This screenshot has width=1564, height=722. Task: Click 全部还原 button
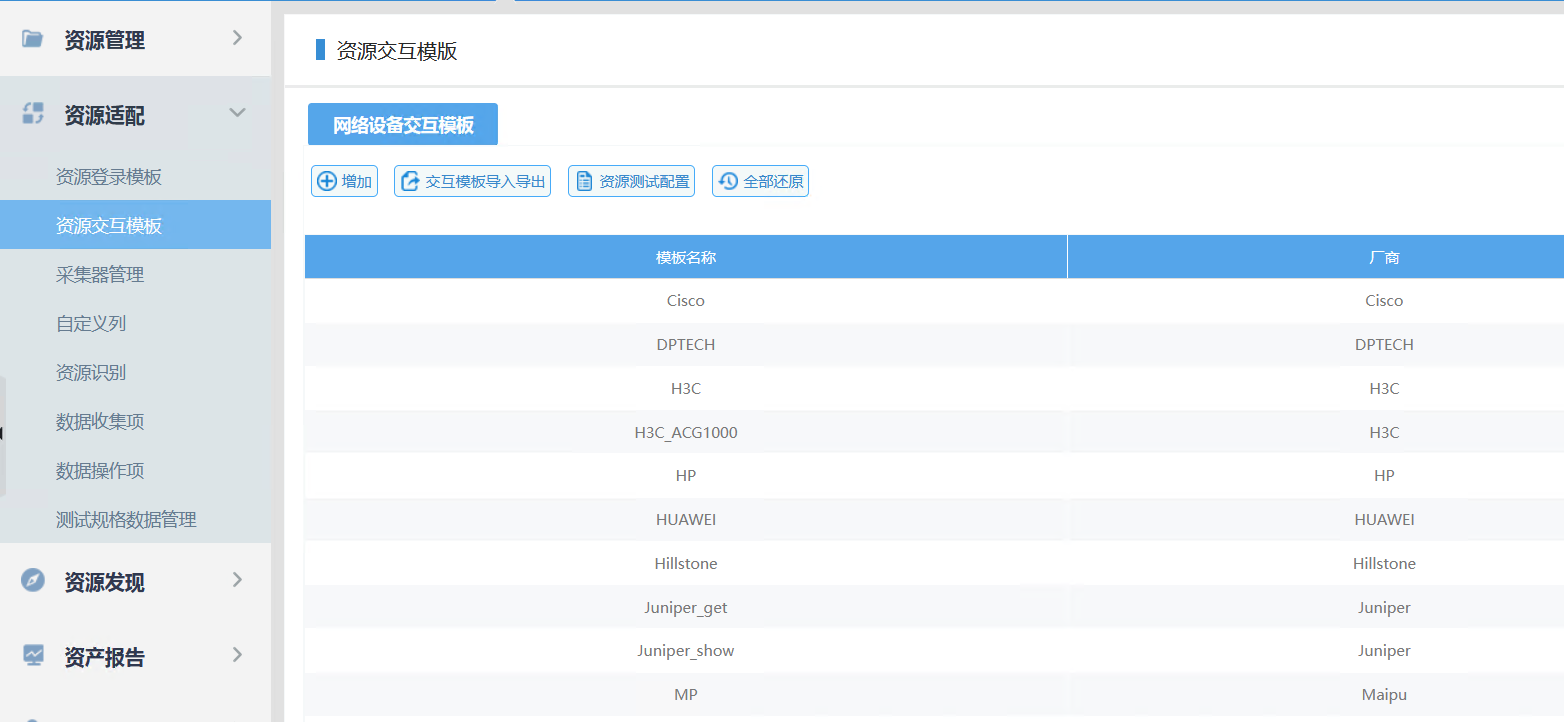pos(760,181)
